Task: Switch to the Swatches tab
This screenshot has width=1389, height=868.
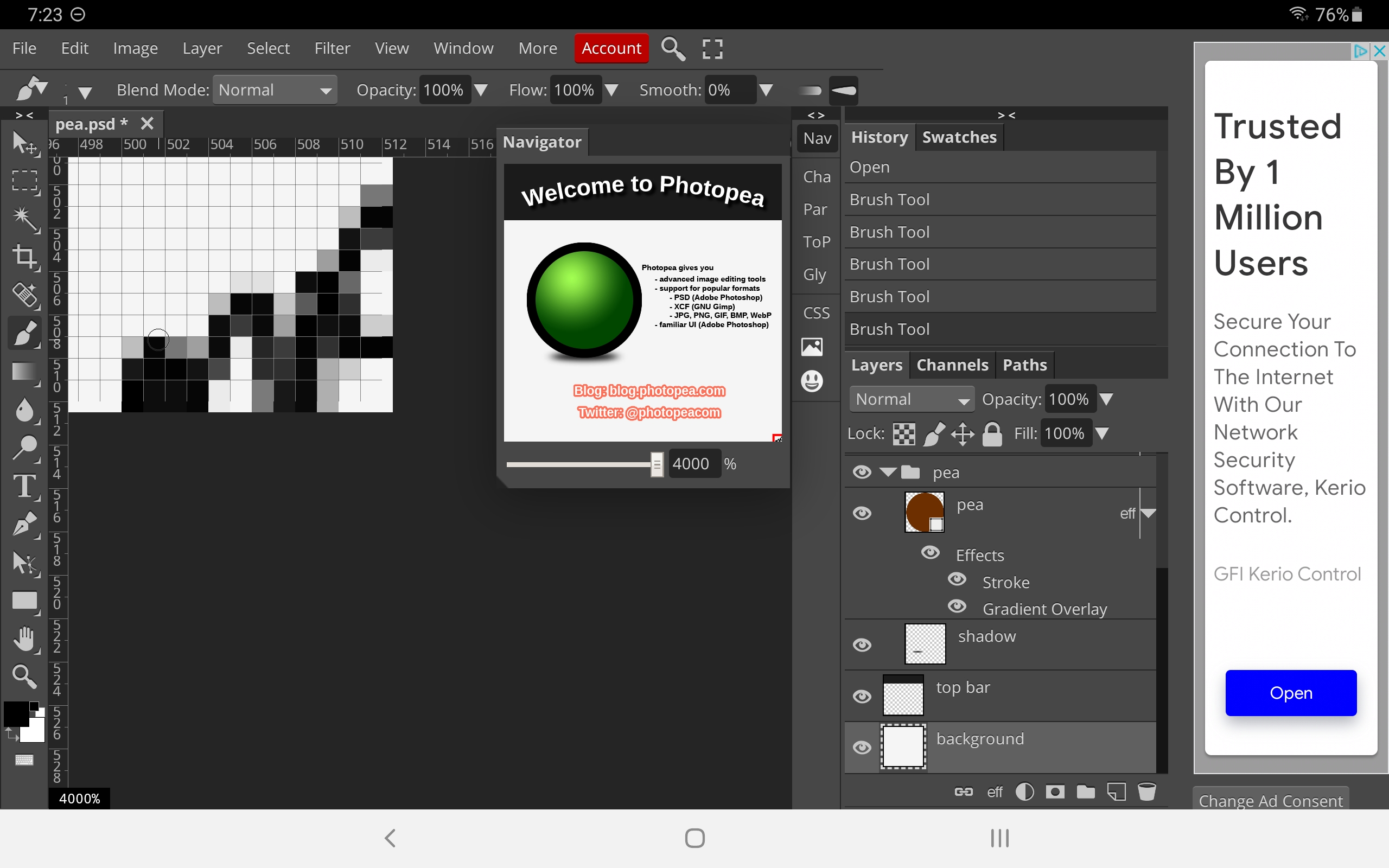Action: tap(959, 137)
